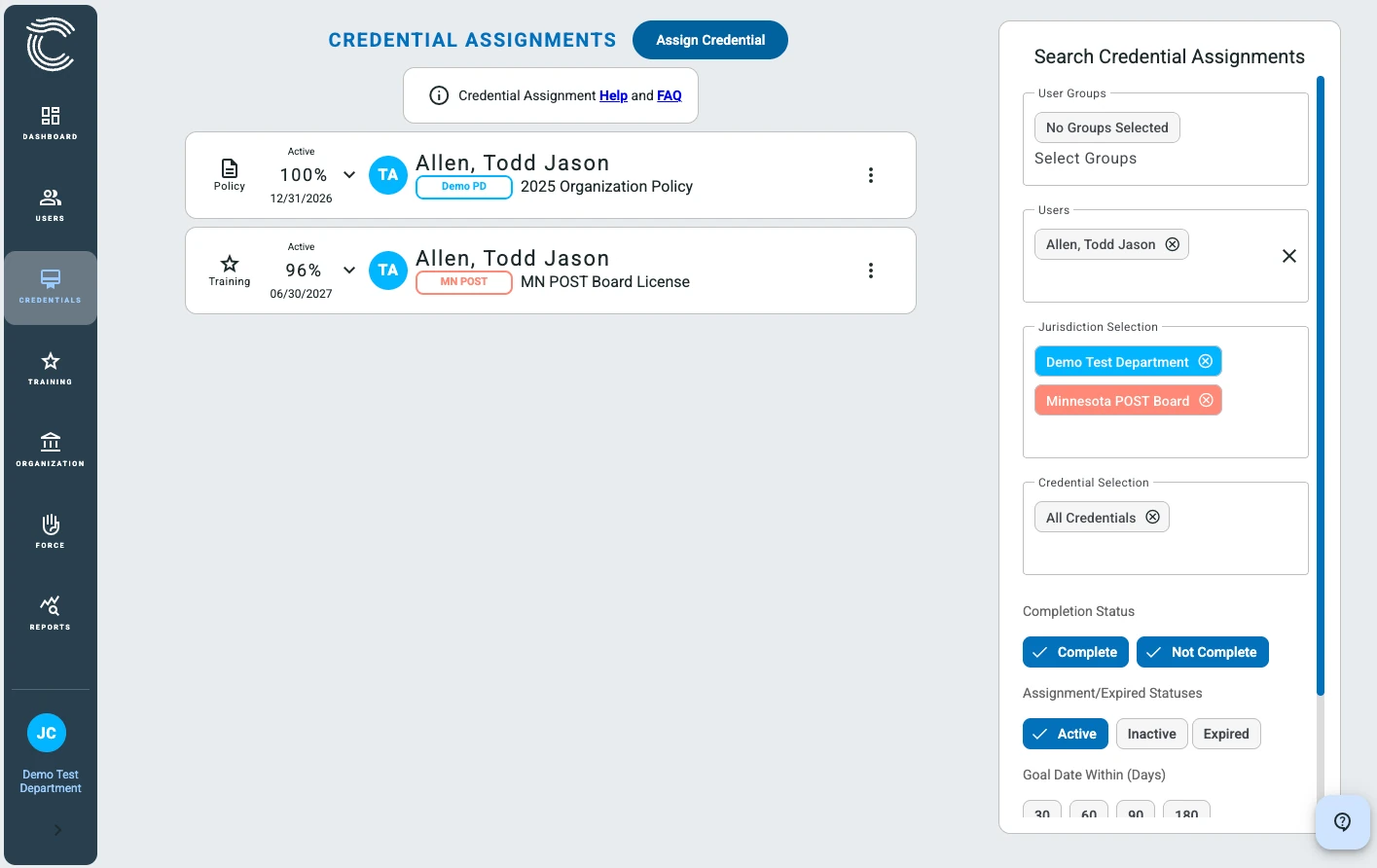Click the Demo Test Department sidebar label
This screenshot has height=868, width=1377.
pos(51,781)
